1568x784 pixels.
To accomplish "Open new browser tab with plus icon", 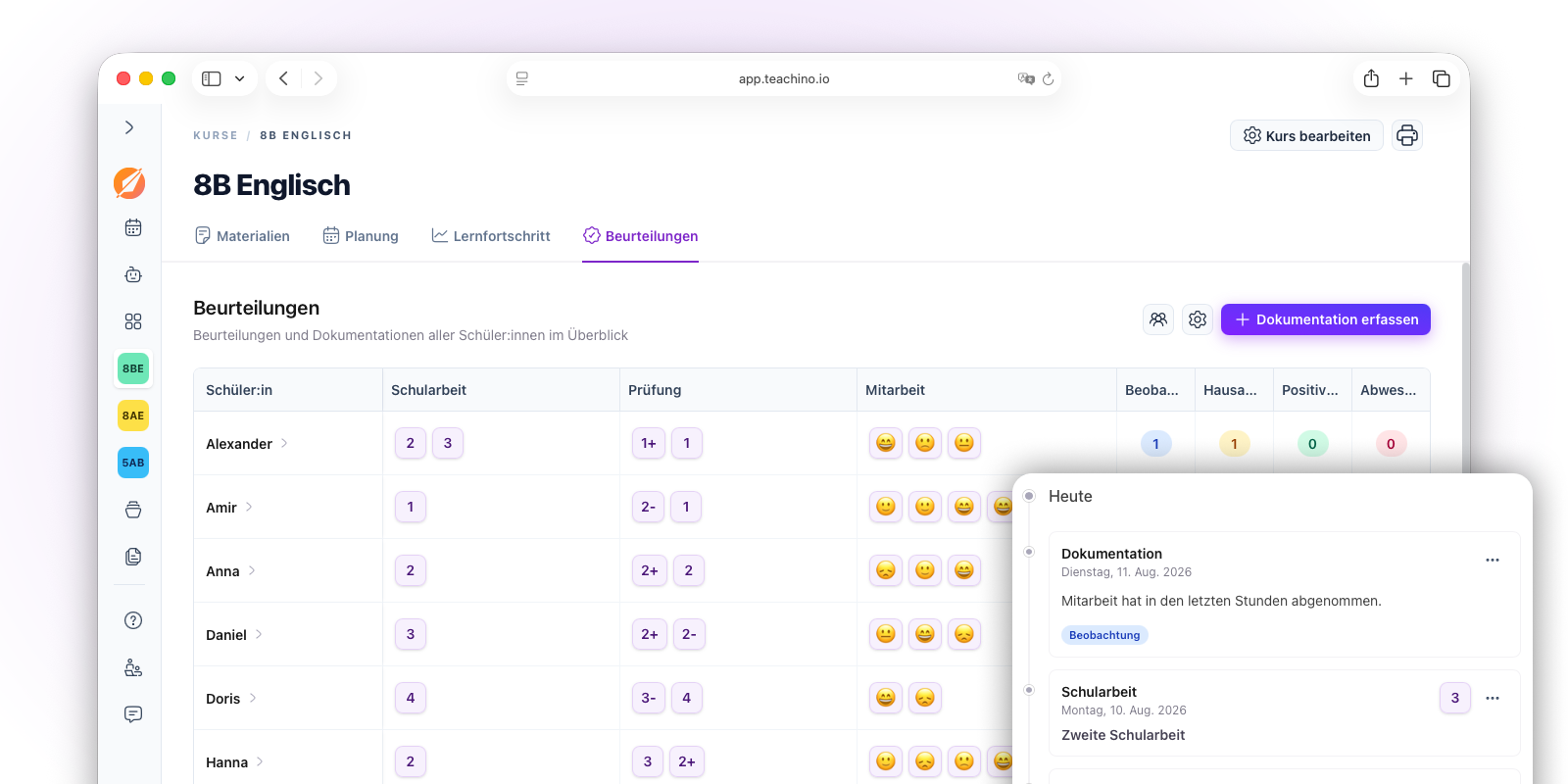I will coord(1406,78).
